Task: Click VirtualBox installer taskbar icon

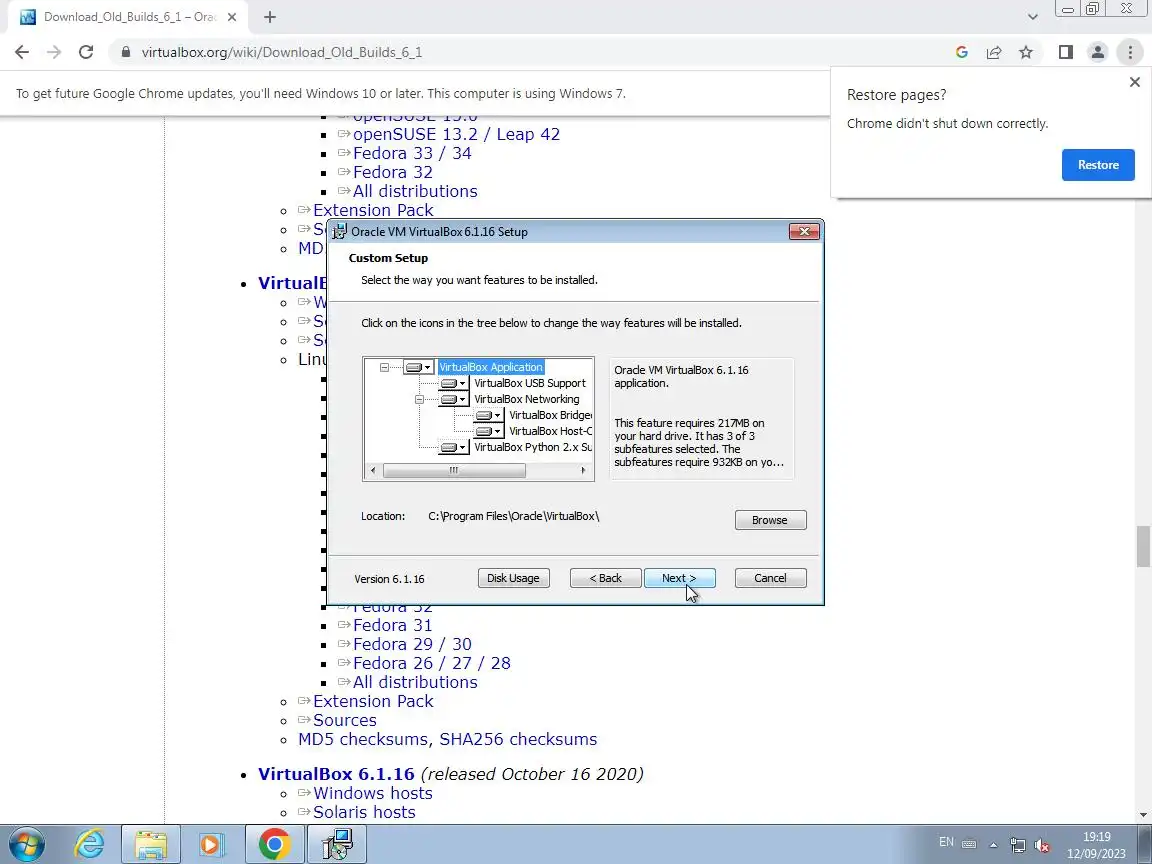Action: click(x=336, y=844)
